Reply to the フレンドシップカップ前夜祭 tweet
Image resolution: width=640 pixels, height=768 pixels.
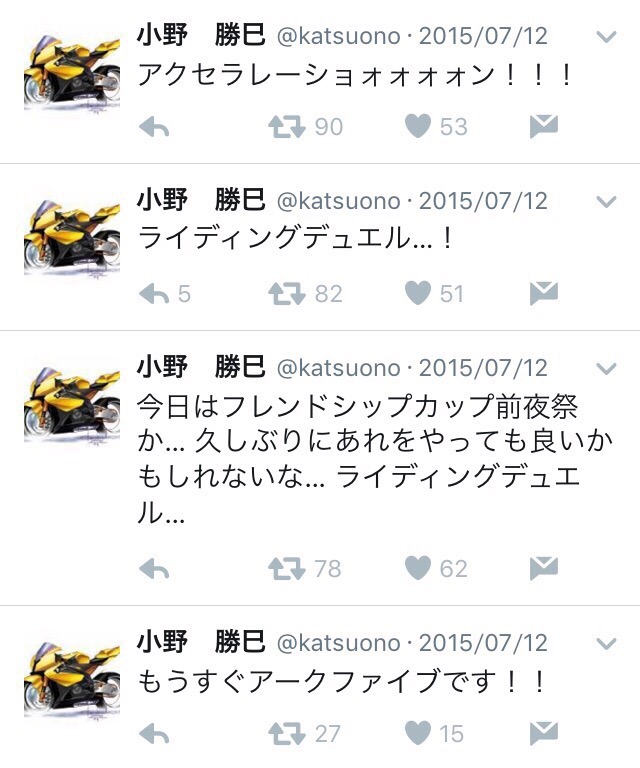pos(154,569)
